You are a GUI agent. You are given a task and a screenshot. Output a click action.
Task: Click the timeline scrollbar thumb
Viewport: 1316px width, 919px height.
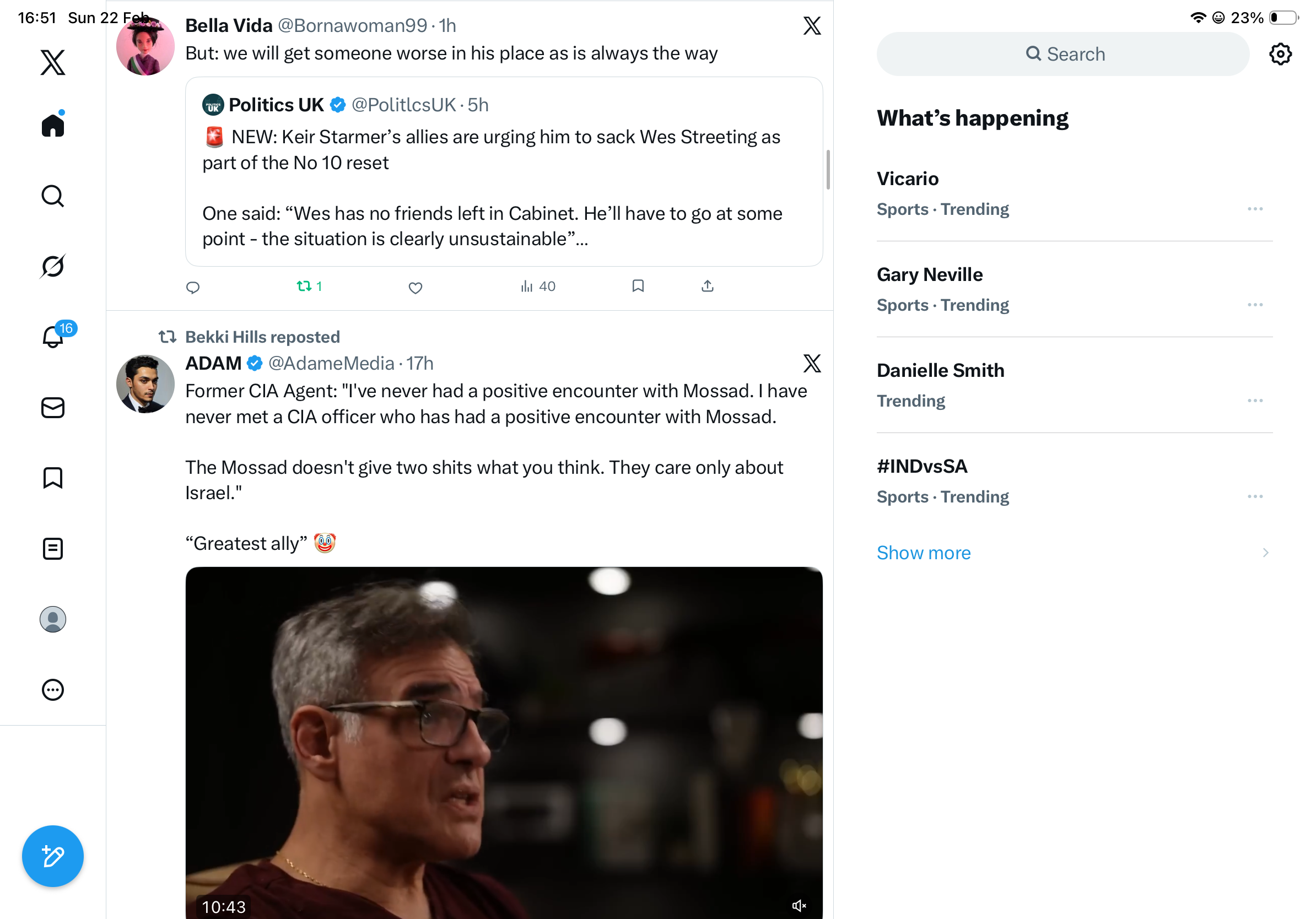[x=828, y=170]
